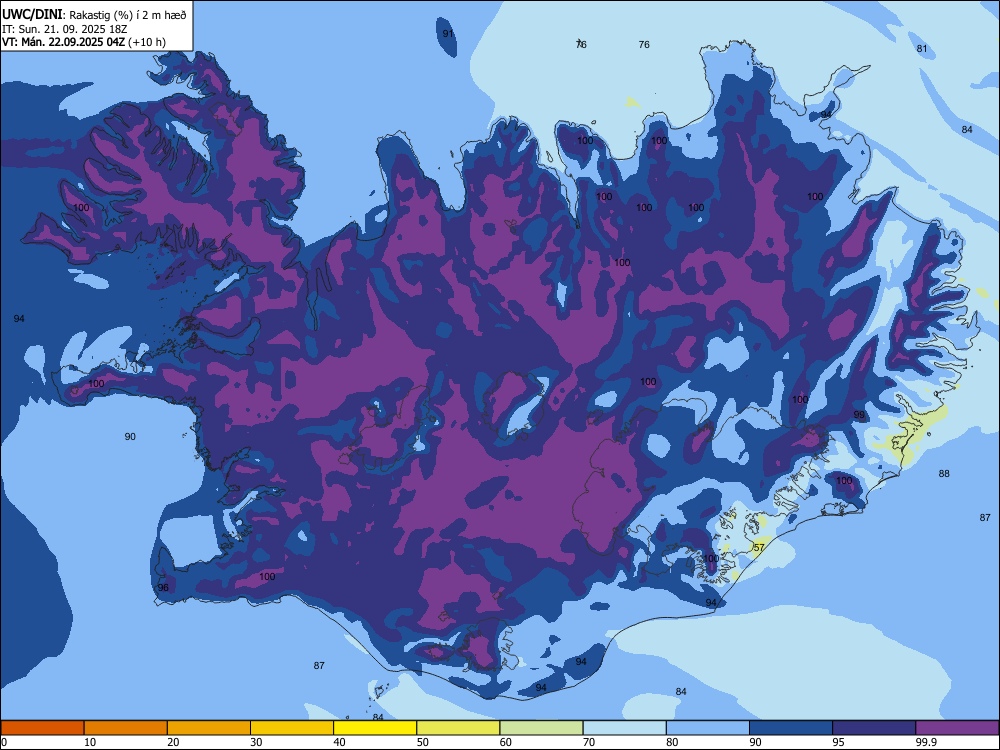Screen dimensions: 1000x750
Task: Click the legend tick label "10"
Action: coord(90,742)
